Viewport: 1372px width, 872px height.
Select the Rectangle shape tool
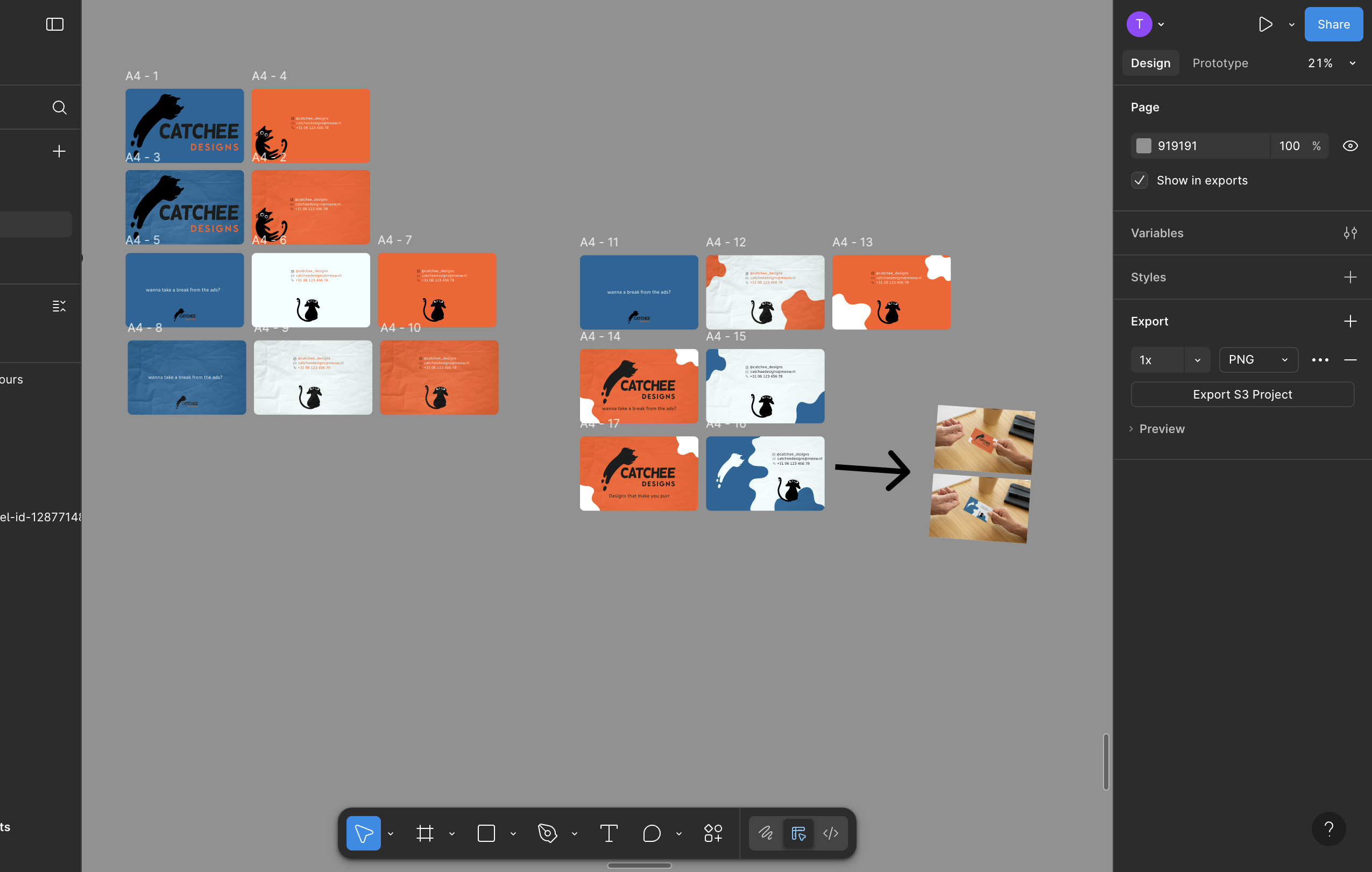point(486,833)
